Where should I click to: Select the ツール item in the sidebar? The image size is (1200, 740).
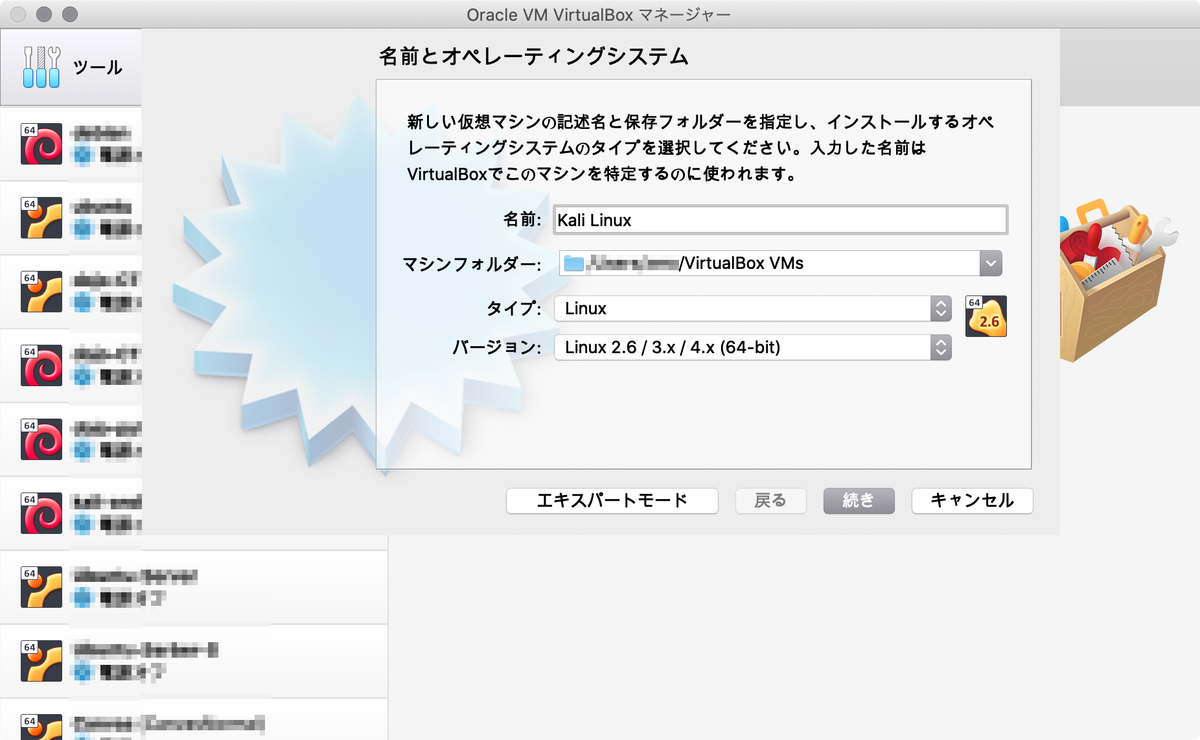pyautogui.click(x=70, y=67)
